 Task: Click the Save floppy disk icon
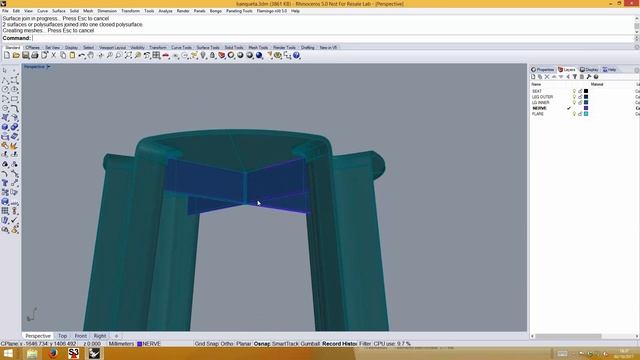[x=26, y=56]
